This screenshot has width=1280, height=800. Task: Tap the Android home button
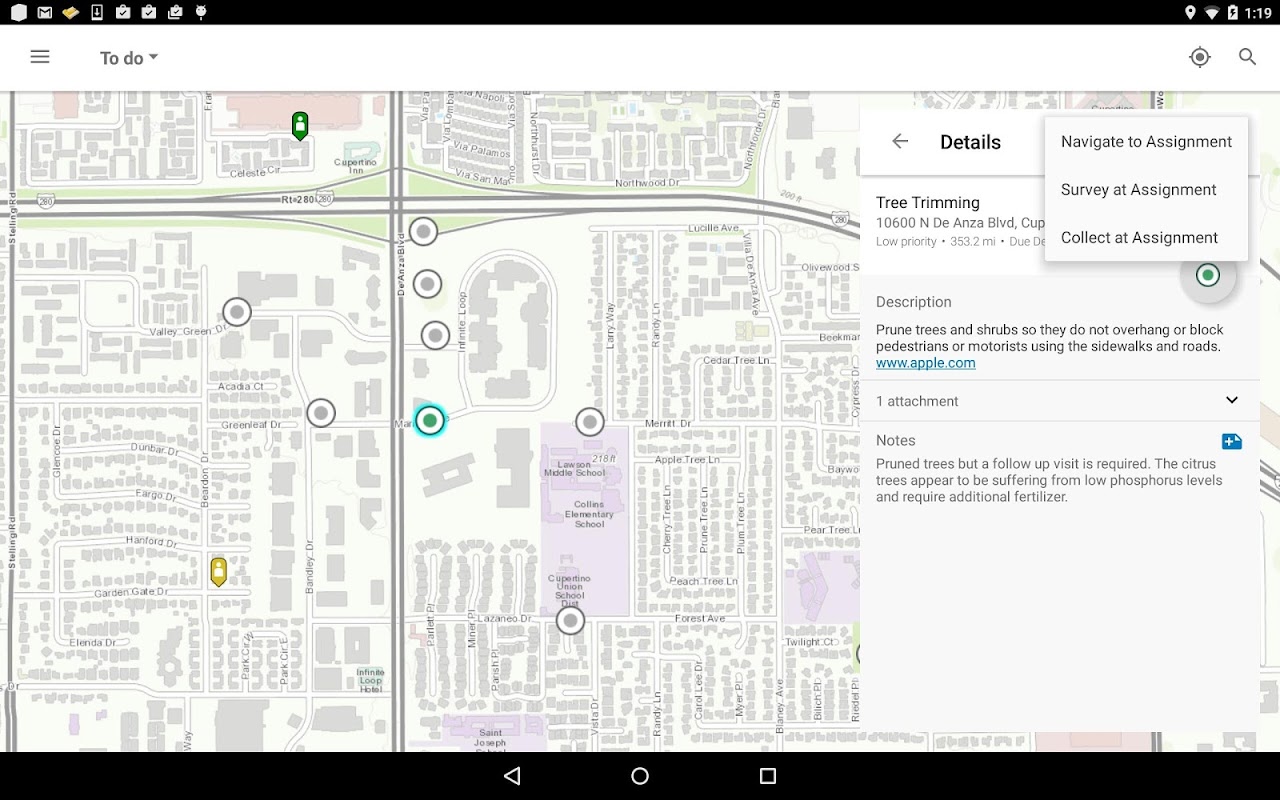coord(640,776)
